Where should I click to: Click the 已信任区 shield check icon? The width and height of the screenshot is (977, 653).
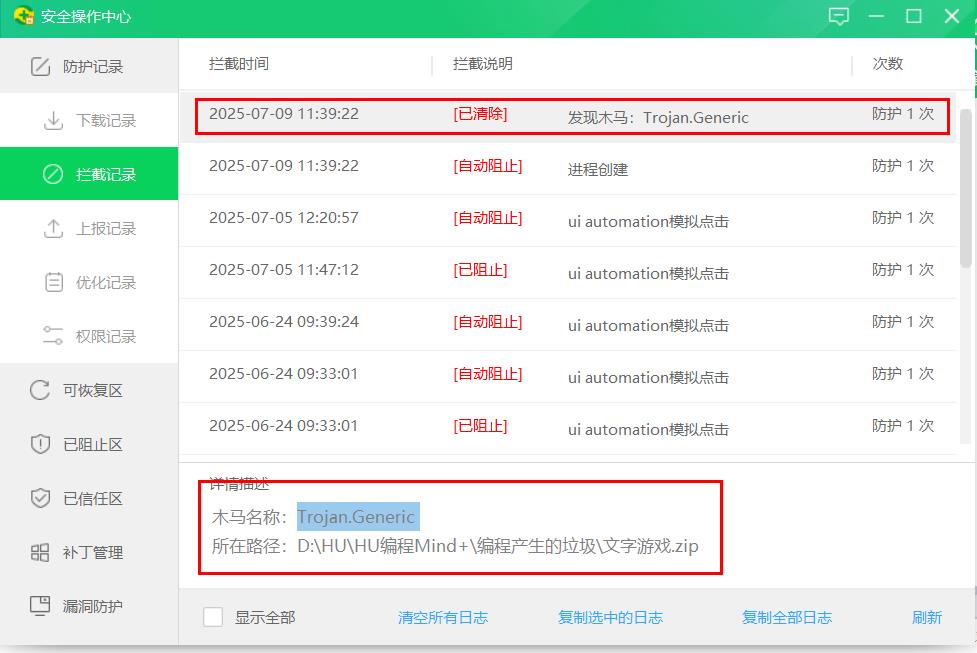[x=41, y=498]
